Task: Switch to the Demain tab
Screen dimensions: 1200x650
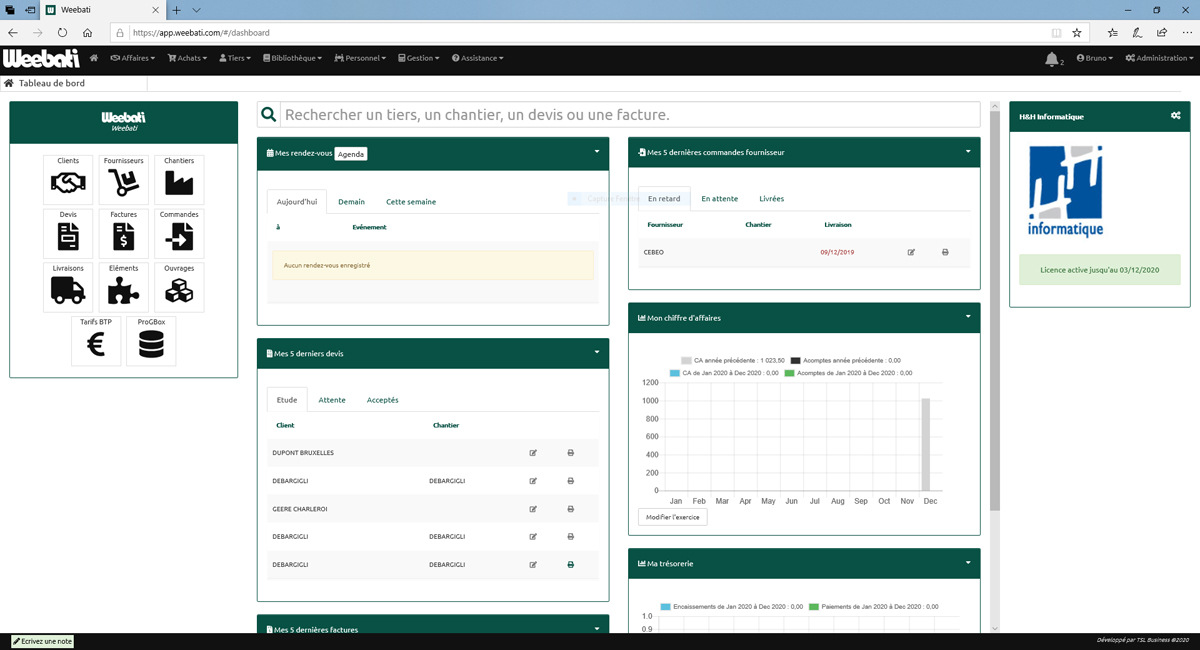Action: tap(351, 202)
